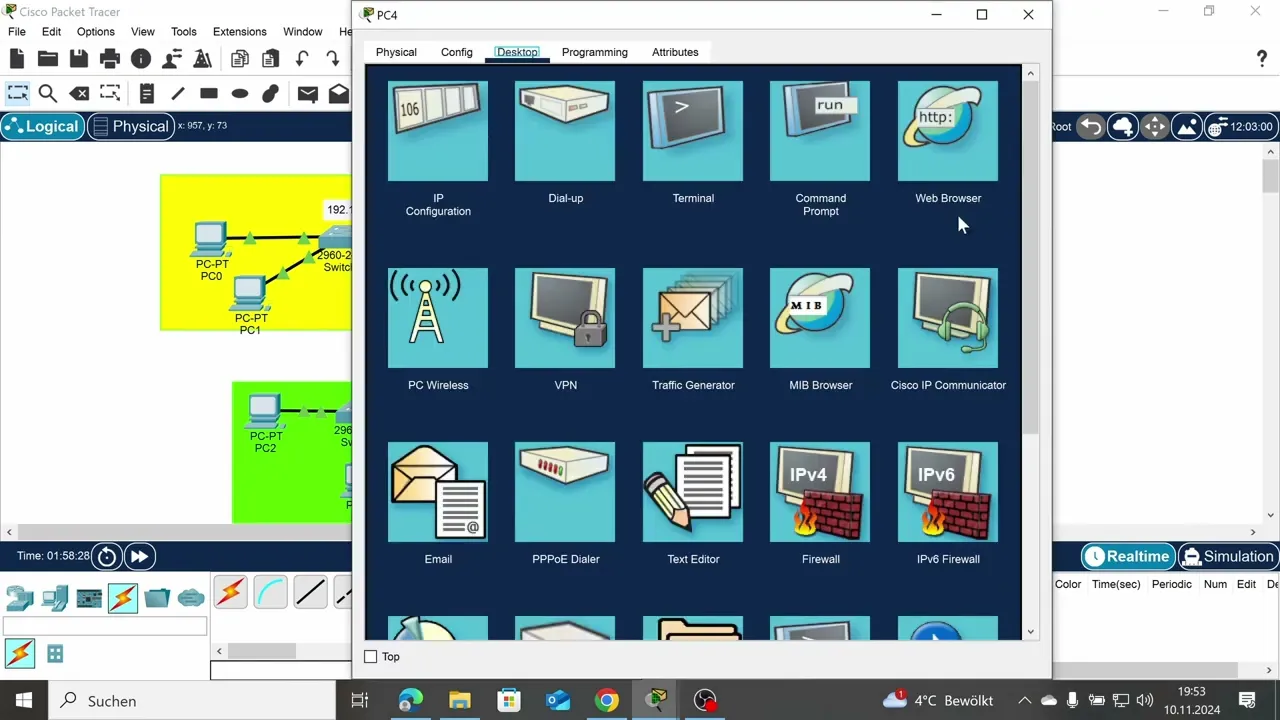Launch the Traffic Generator
Viewport: 1280px width, 720px height.
click(x=693, y=318)
